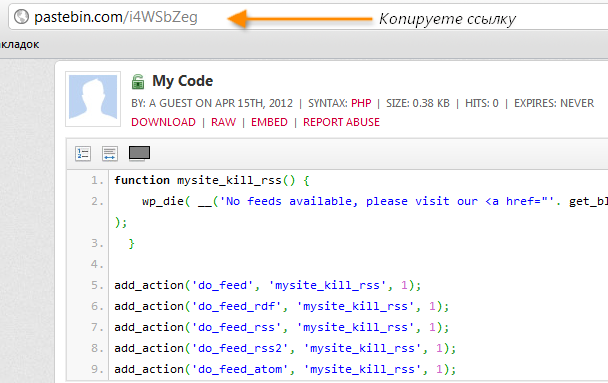Click the open lock icon beside My Code
This screenshot has height=383, width=608.
138,81
